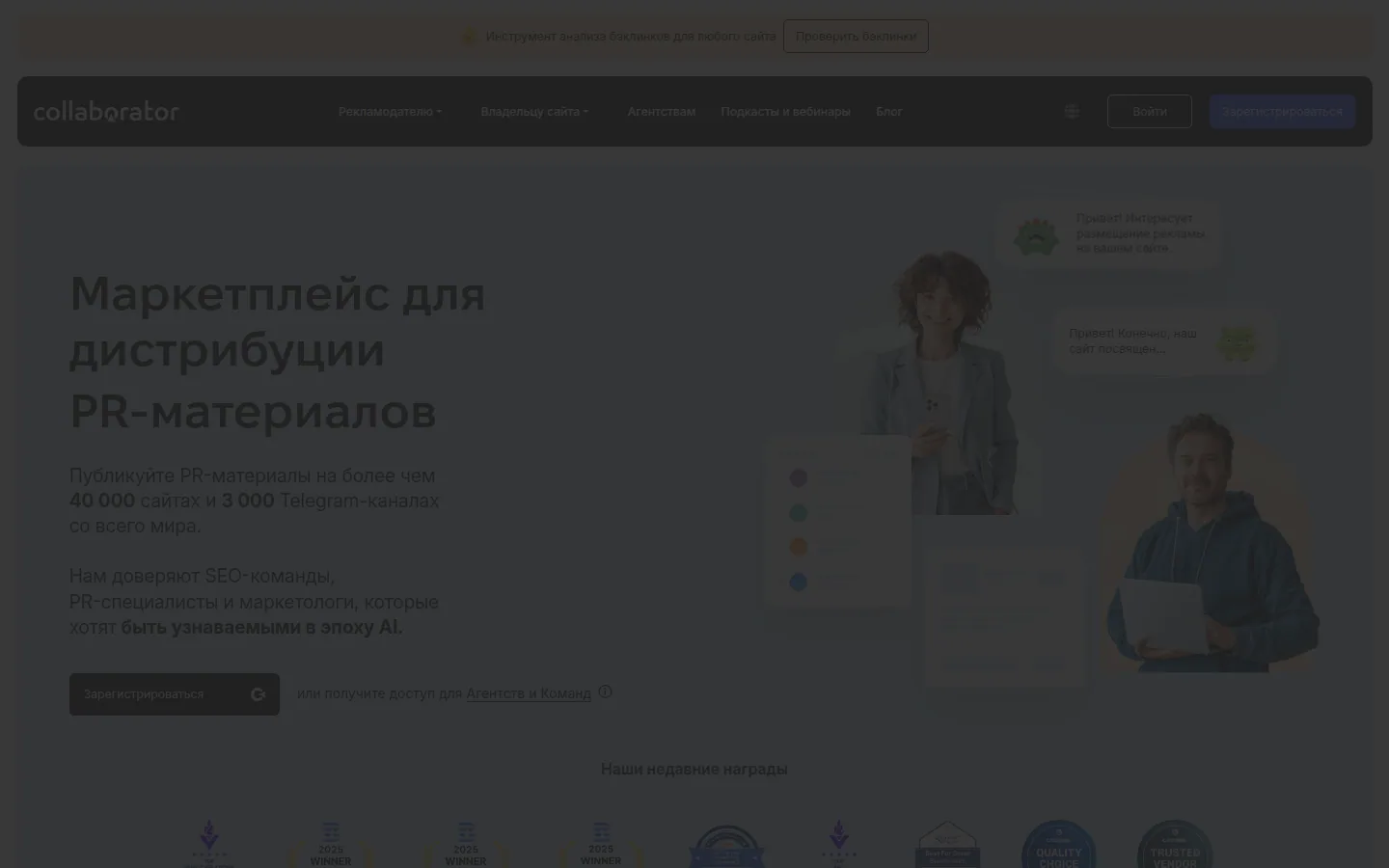
Task: Go to Подкасты и вебинары
Action: (785, 112)
